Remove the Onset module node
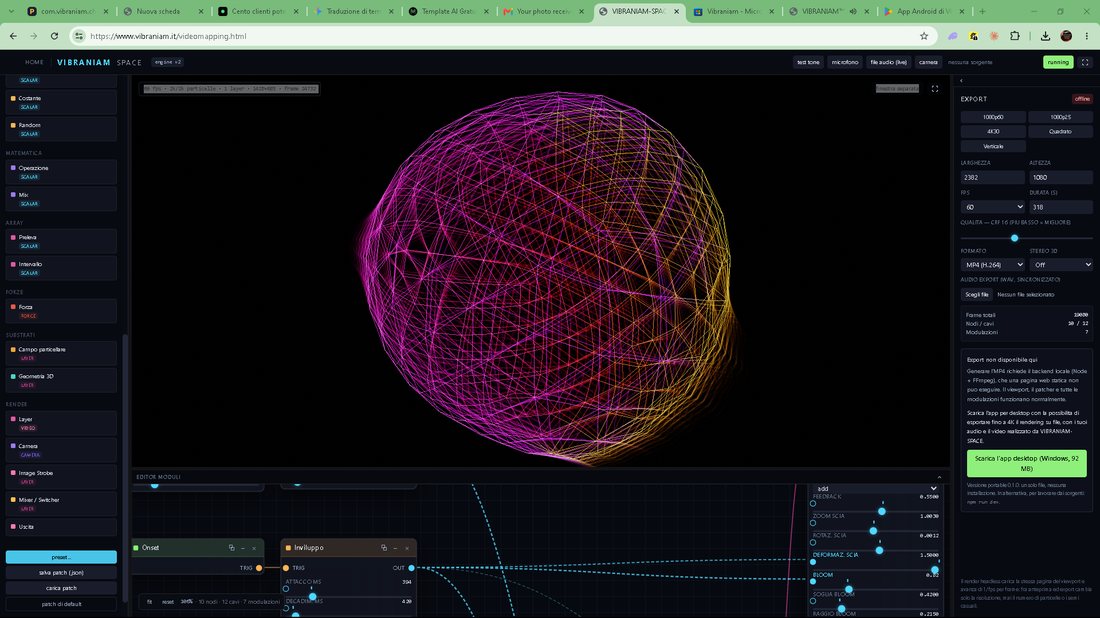This screenshot has height=618, width=1100. click(254, 548)
